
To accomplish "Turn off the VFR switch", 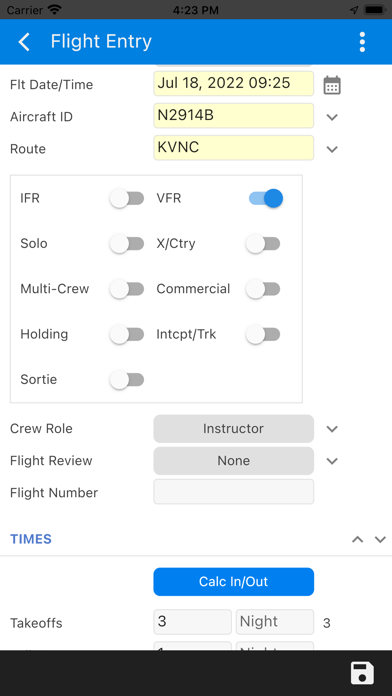I will (x=265, y=198).
